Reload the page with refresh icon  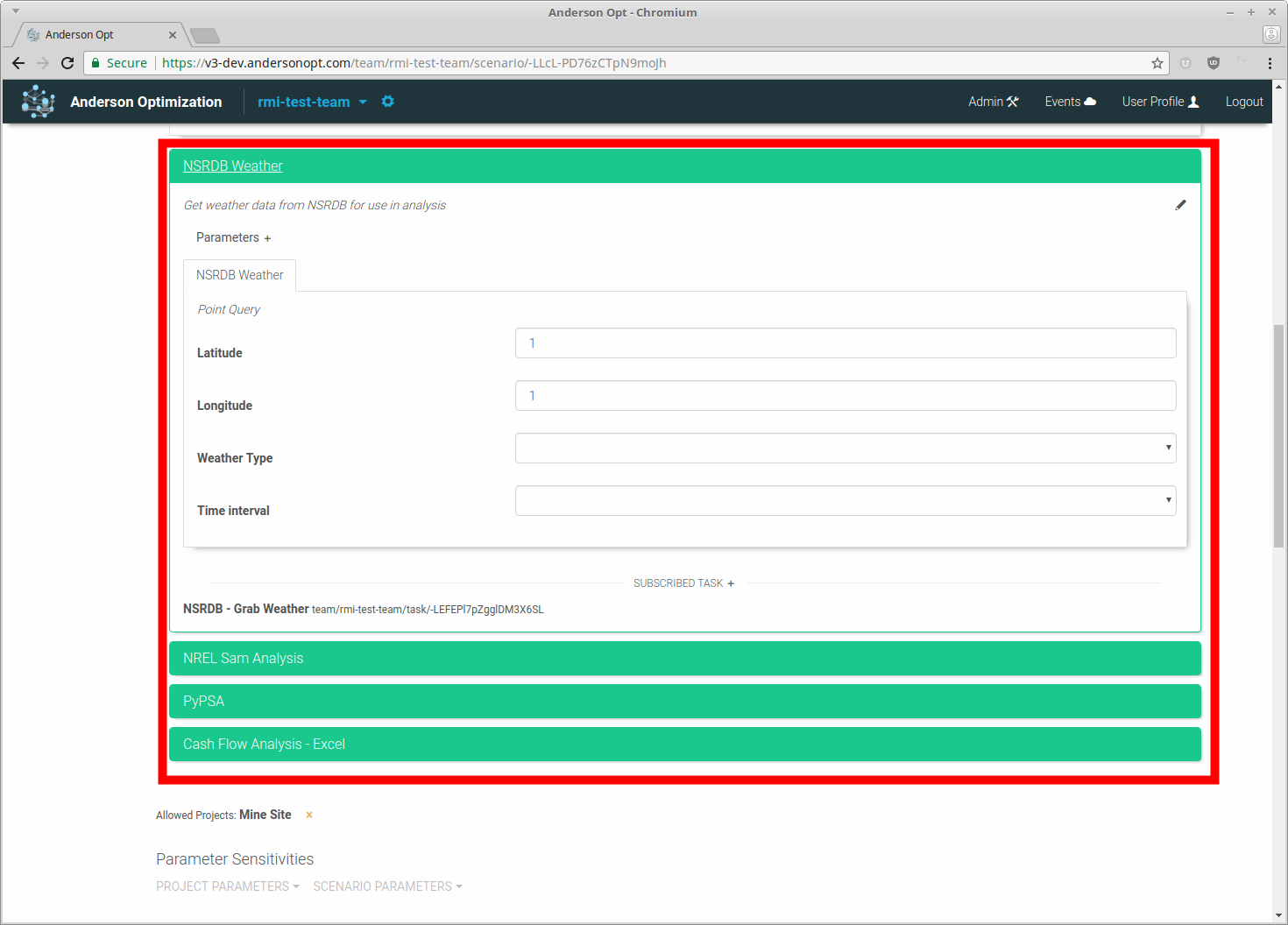[x=67, y=63]
